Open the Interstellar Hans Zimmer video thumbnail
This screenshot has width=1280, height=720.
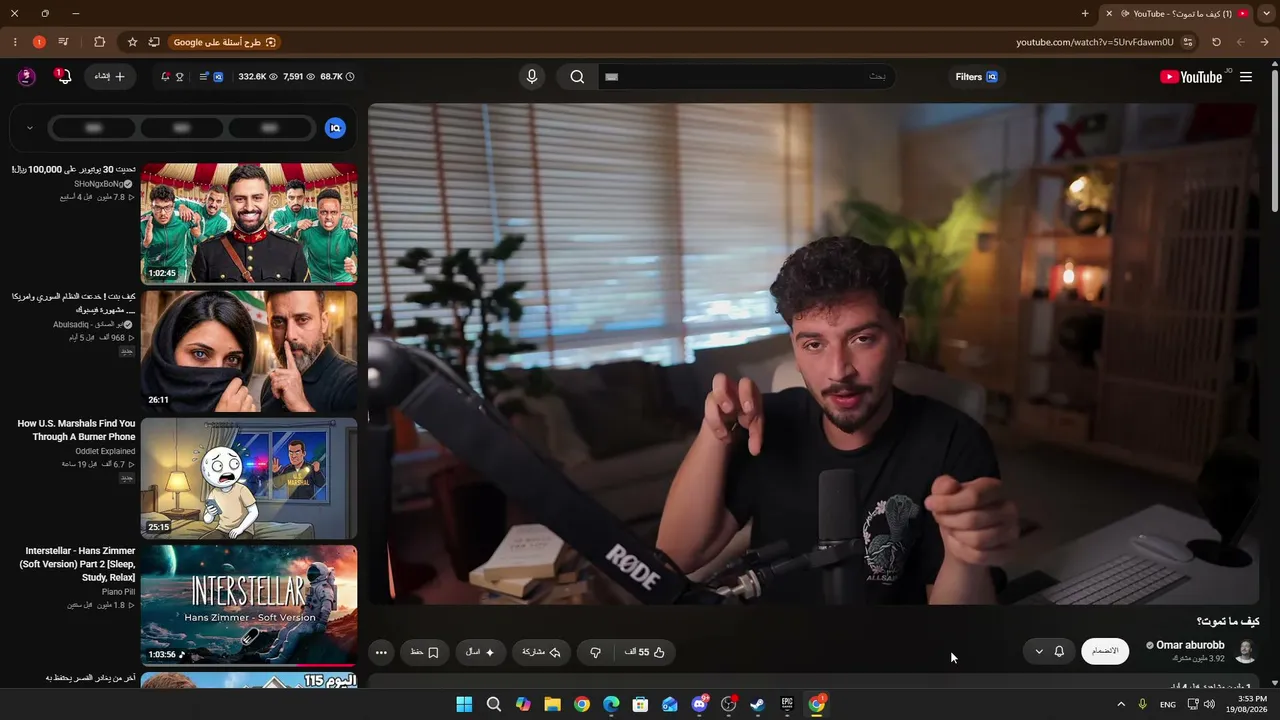point(249,605)
